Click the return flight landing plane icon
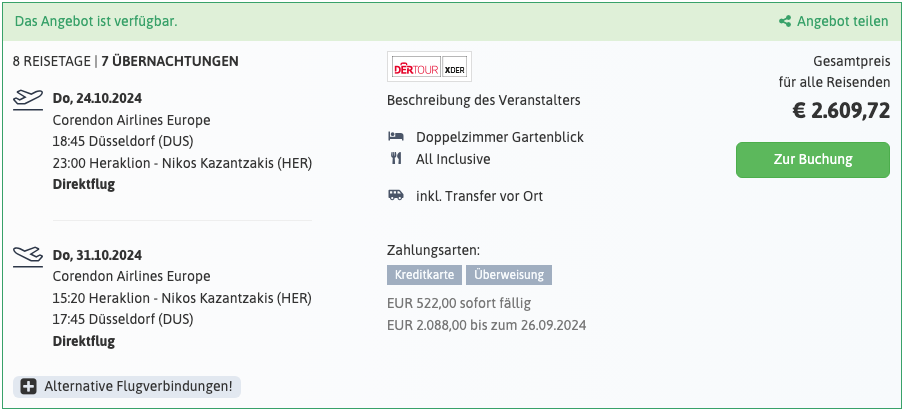Screen dimensions: 905x412 28,257
